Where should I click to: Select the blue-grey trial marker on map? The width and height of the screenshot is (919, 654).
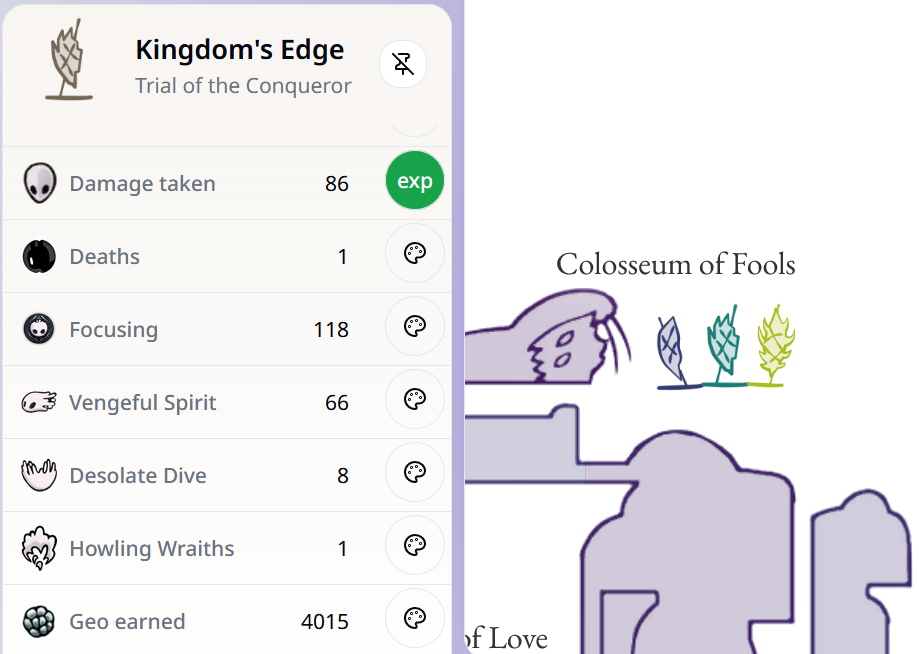tap(671, 350)
